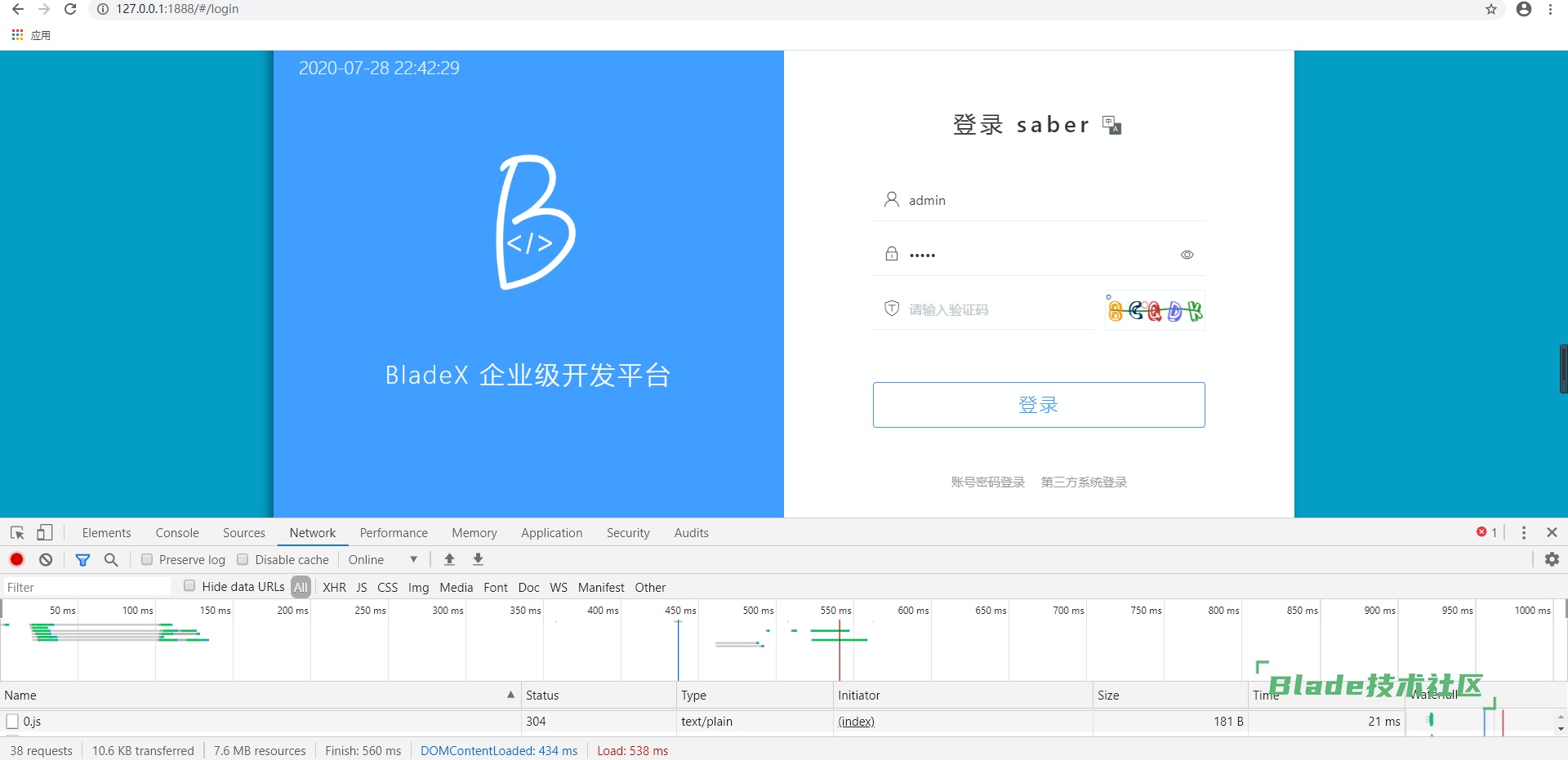Clear the network log
The height and width of the screenshot is (760, 1568).
(x=46, y=559)
